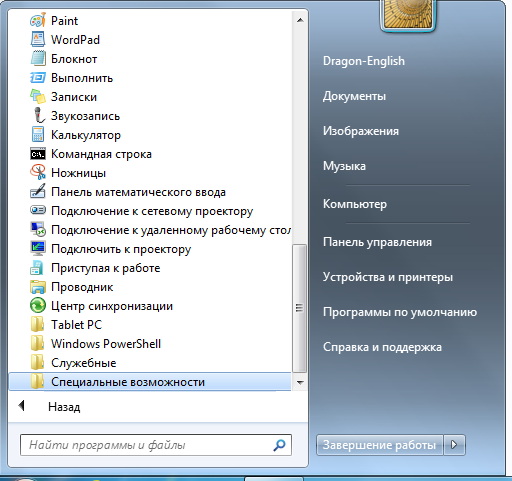Open Документы in the right pane

(x=354, y=96)
